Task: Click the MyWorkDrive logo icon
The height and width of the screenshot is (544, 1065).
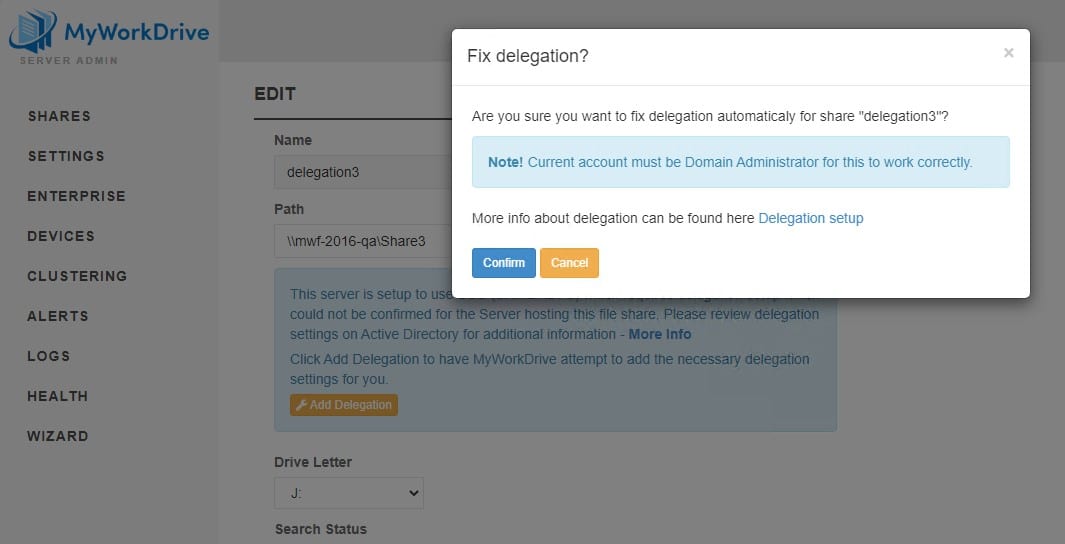Action: 32,31
